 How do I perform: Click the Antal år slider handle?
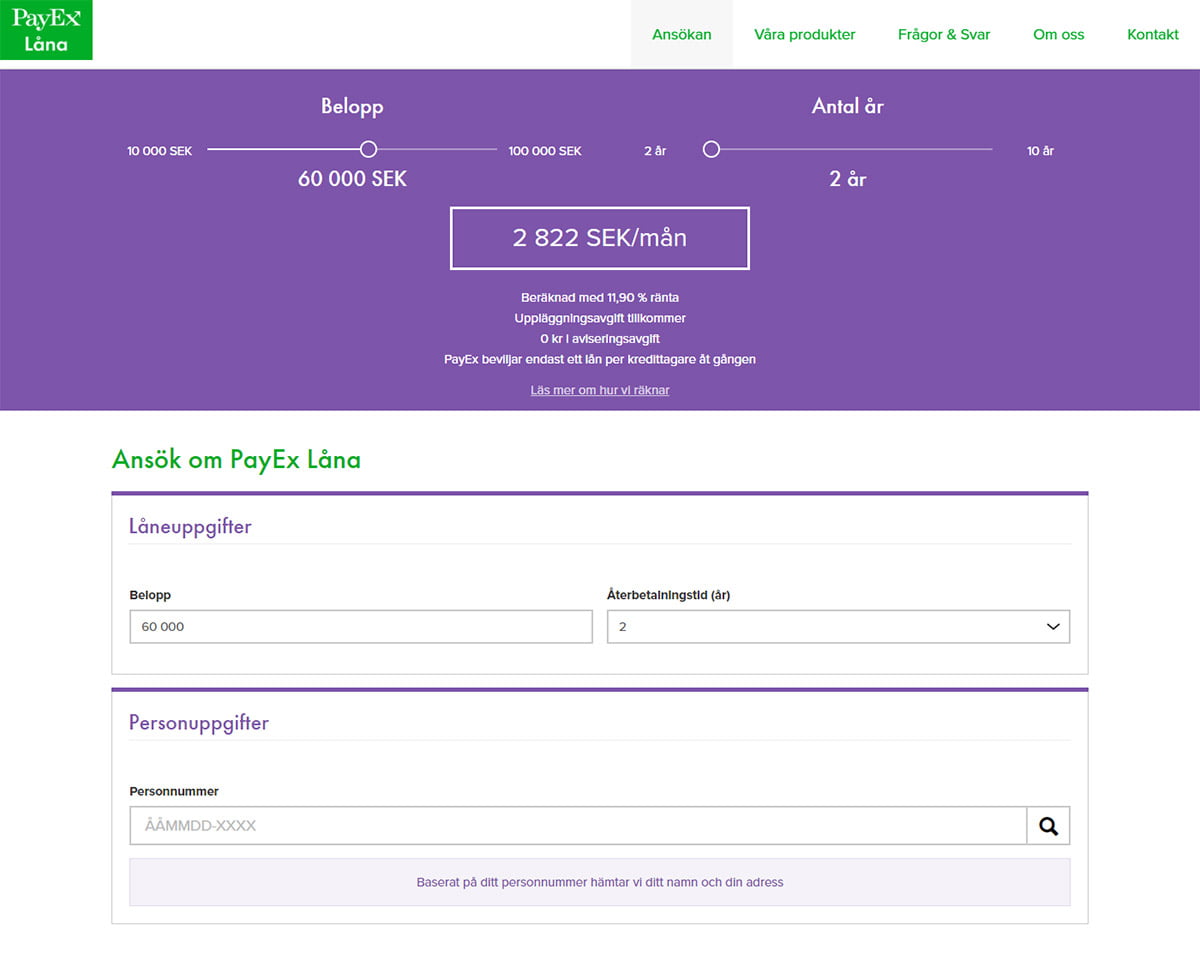[x=711, y=149]
